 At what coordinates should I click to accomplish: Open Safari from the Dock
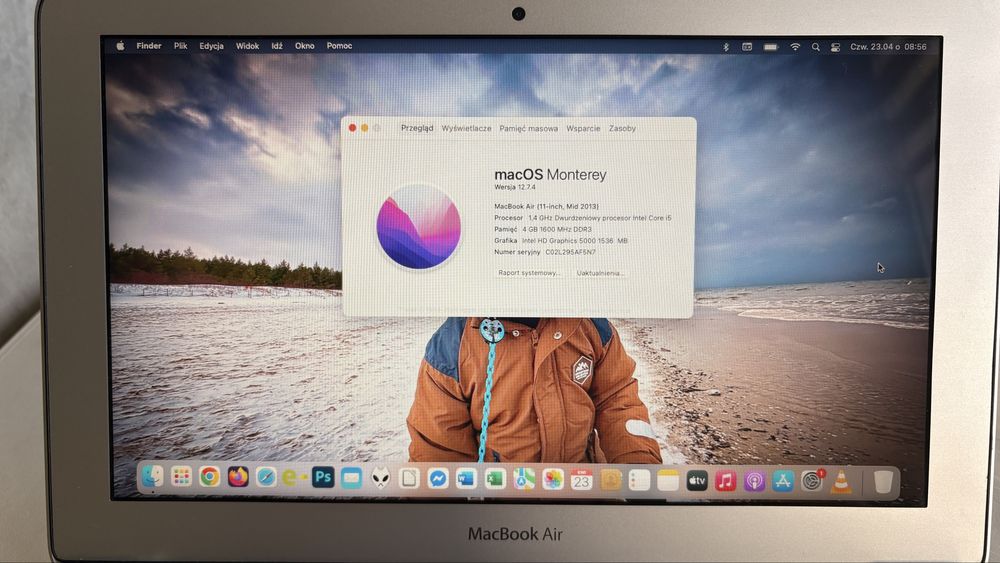(266, 477)
